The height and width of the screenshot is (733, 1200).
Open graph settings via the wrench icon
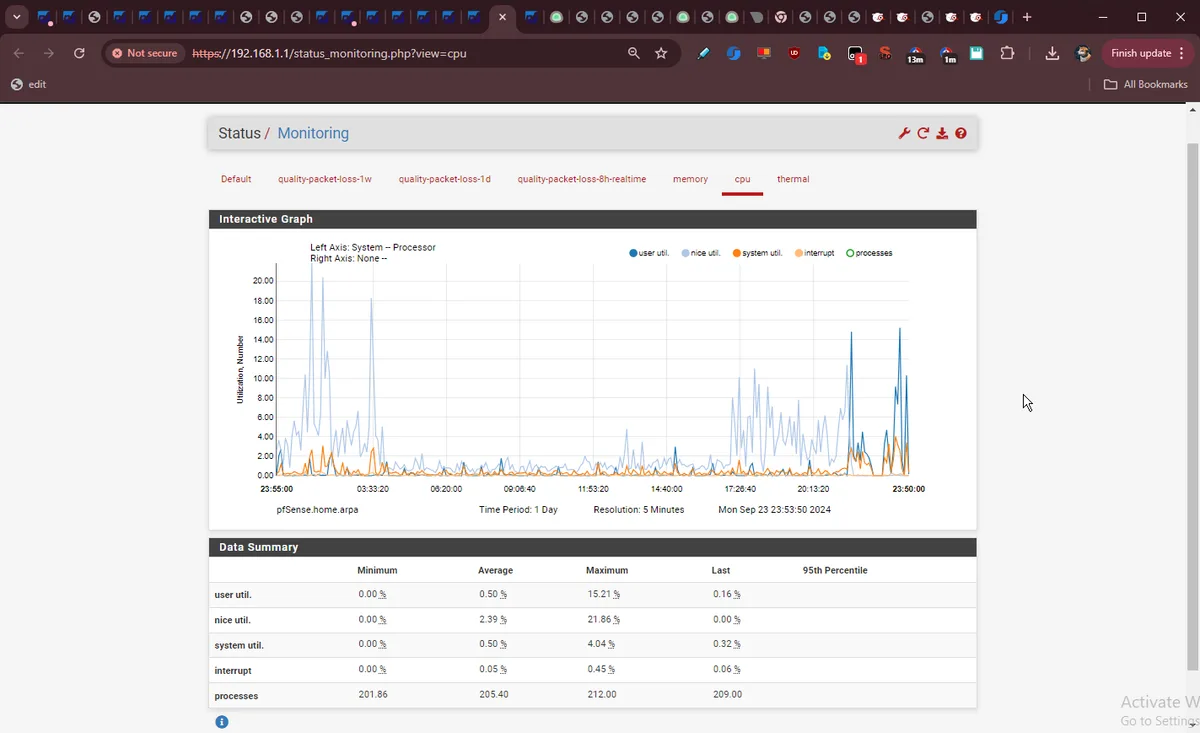pyautogui.click(x=904, y=133)
